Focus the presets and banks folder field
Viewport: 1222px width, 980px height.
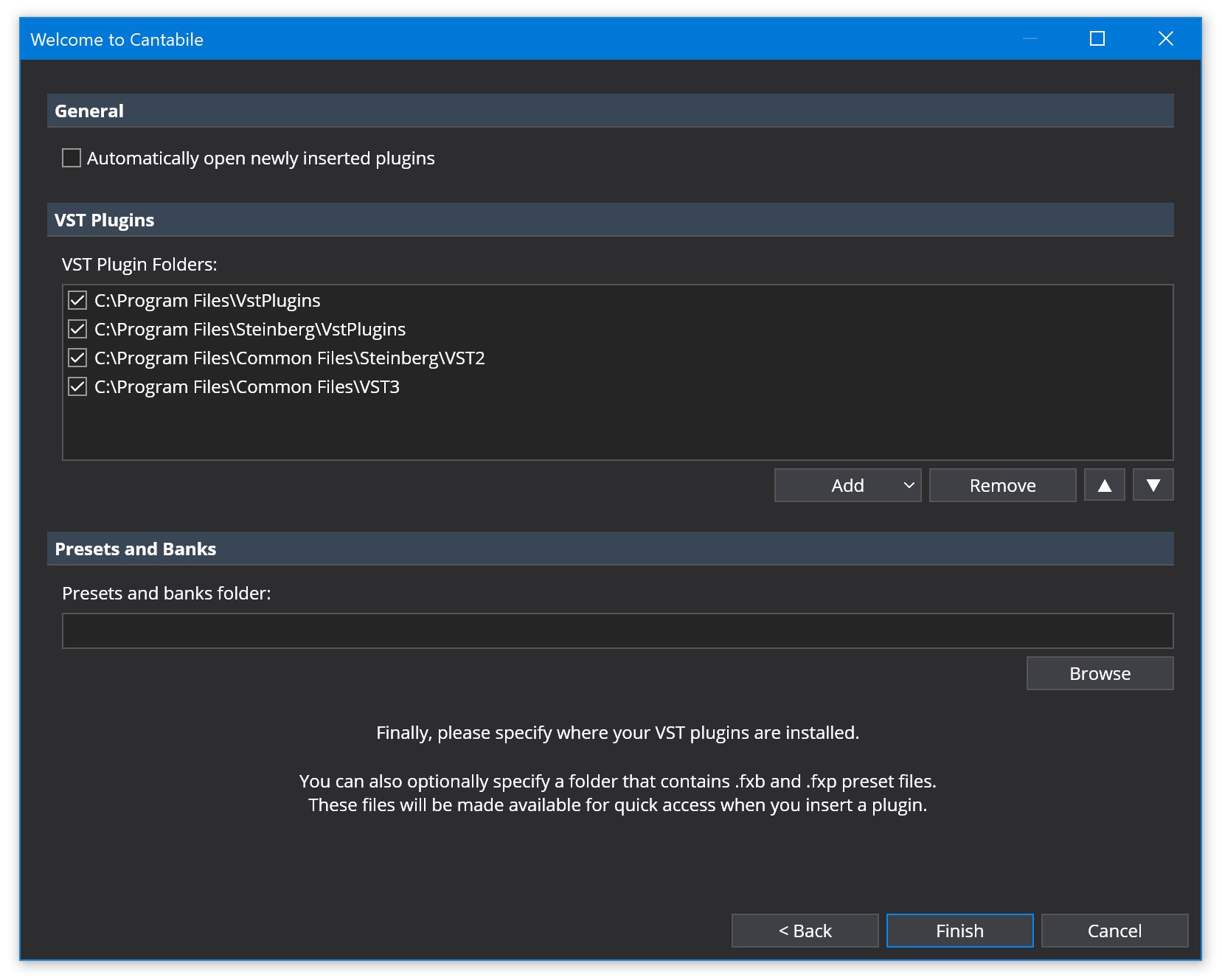(617, 630)
